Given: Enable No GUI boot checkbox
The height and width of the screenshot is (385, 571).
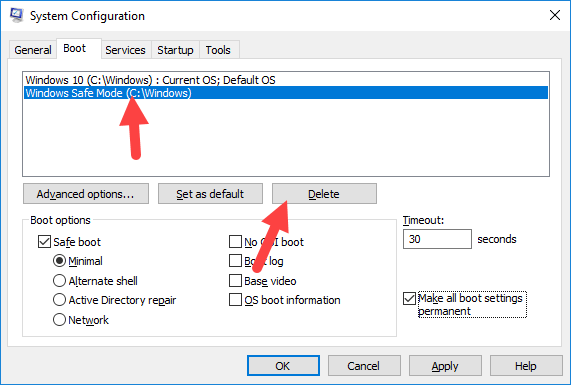Looking at the screenshot, I should click(x=235, y=242).
